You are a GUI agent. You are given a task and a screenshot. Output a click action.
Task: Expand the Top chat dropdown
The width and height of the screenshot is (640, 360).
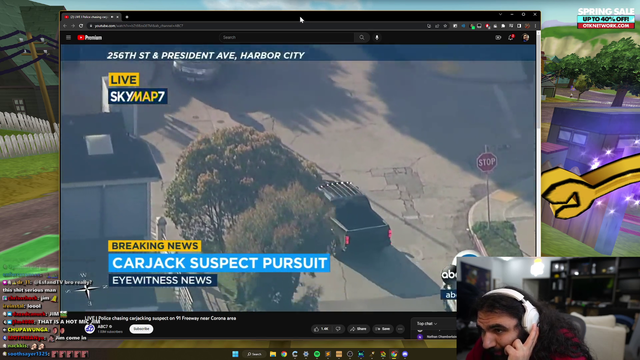coord(427,324)
